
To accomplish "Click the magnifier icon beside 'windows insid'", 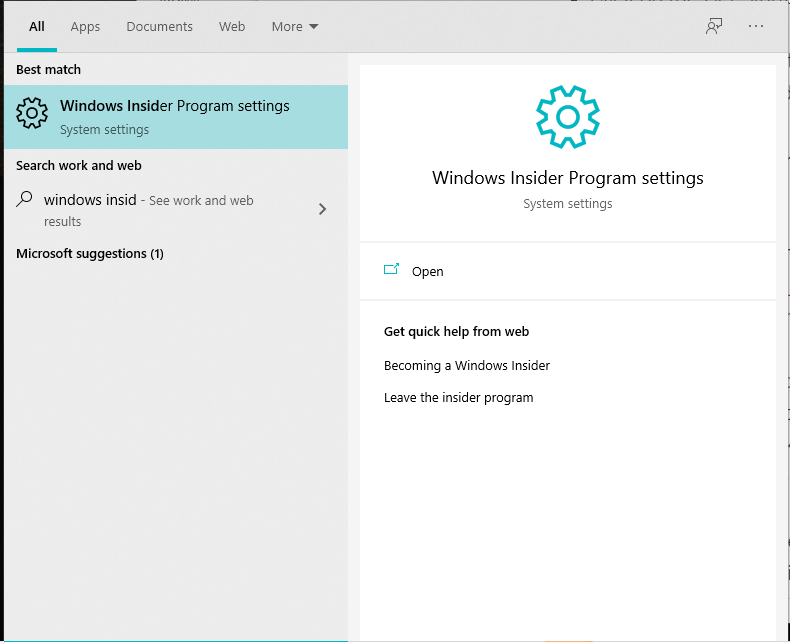I will click(x=25, y=199).
